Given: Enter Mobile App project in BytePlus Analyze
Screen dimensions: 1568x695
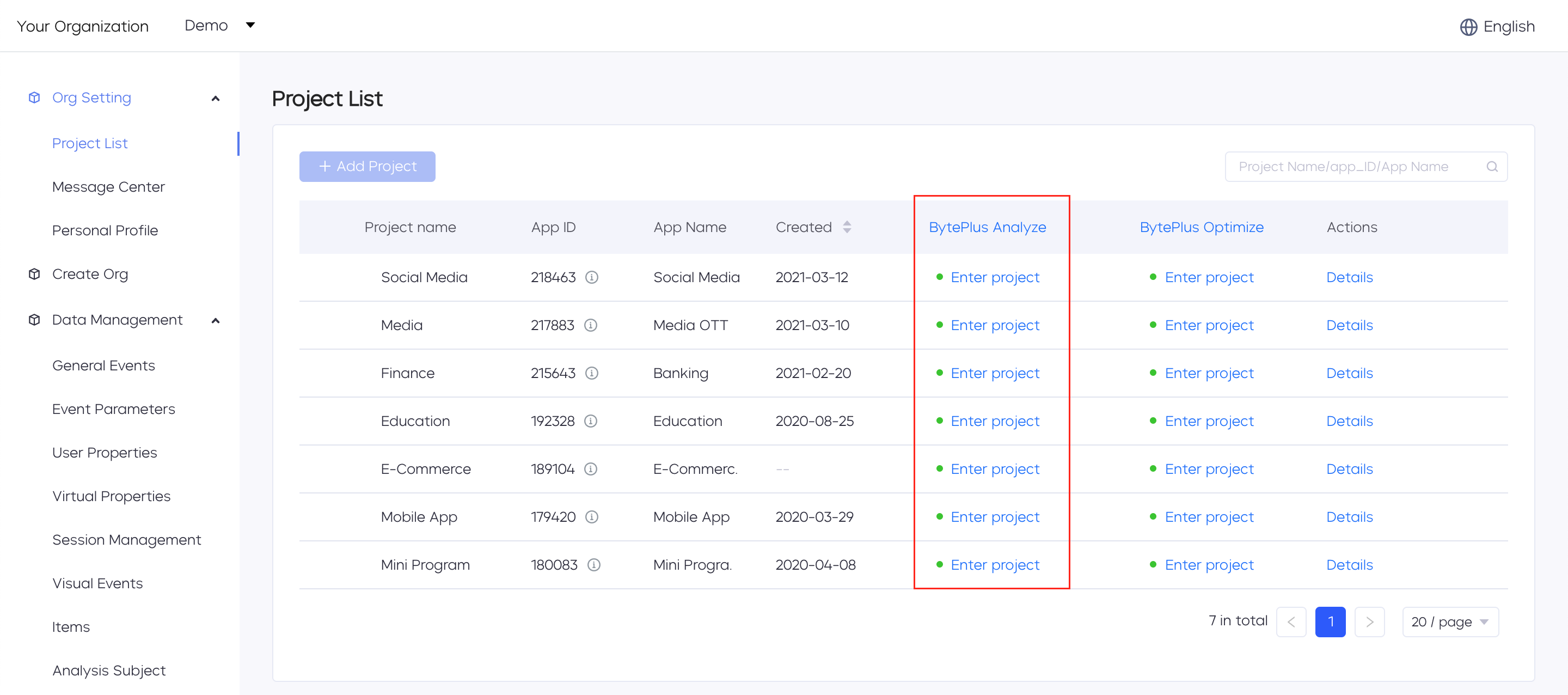Looking at the screenshot, I should pyautogui.click(x=995, y=516).
